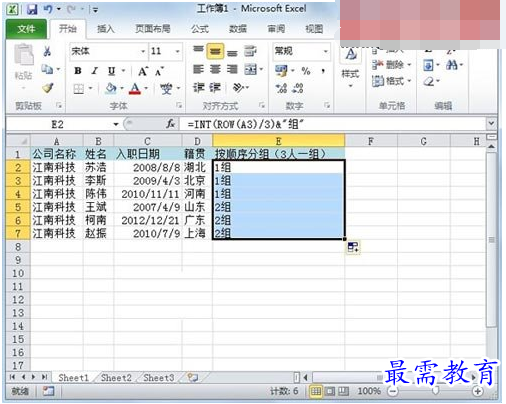The width and height of the screenshot is (506, 404).
Task: Apply red font color A button
Action: (135, 89)
